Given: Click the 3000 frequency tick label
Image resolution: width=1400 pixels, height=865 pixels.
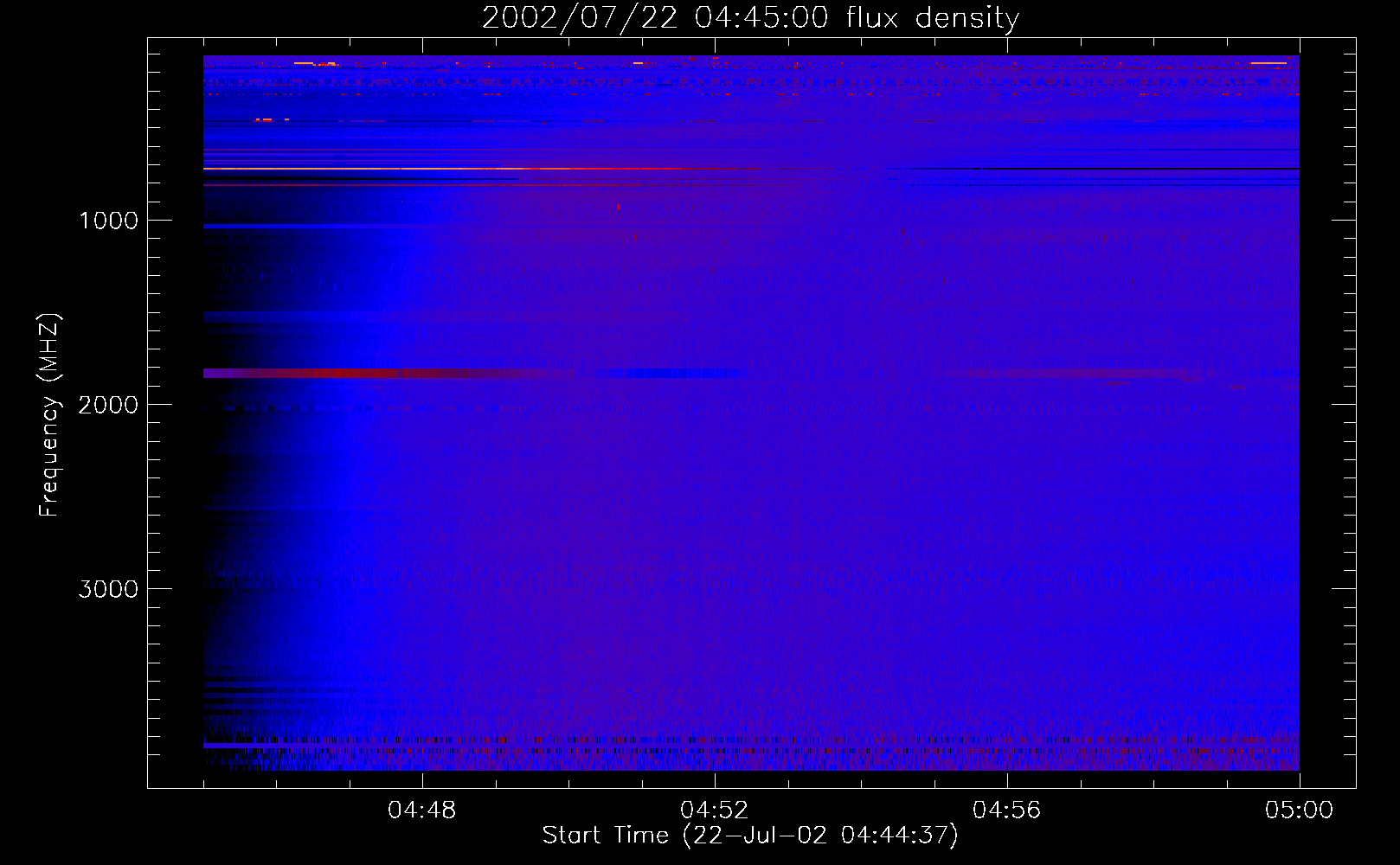Looking at the screenshot, I should click(x=109, y=589).
